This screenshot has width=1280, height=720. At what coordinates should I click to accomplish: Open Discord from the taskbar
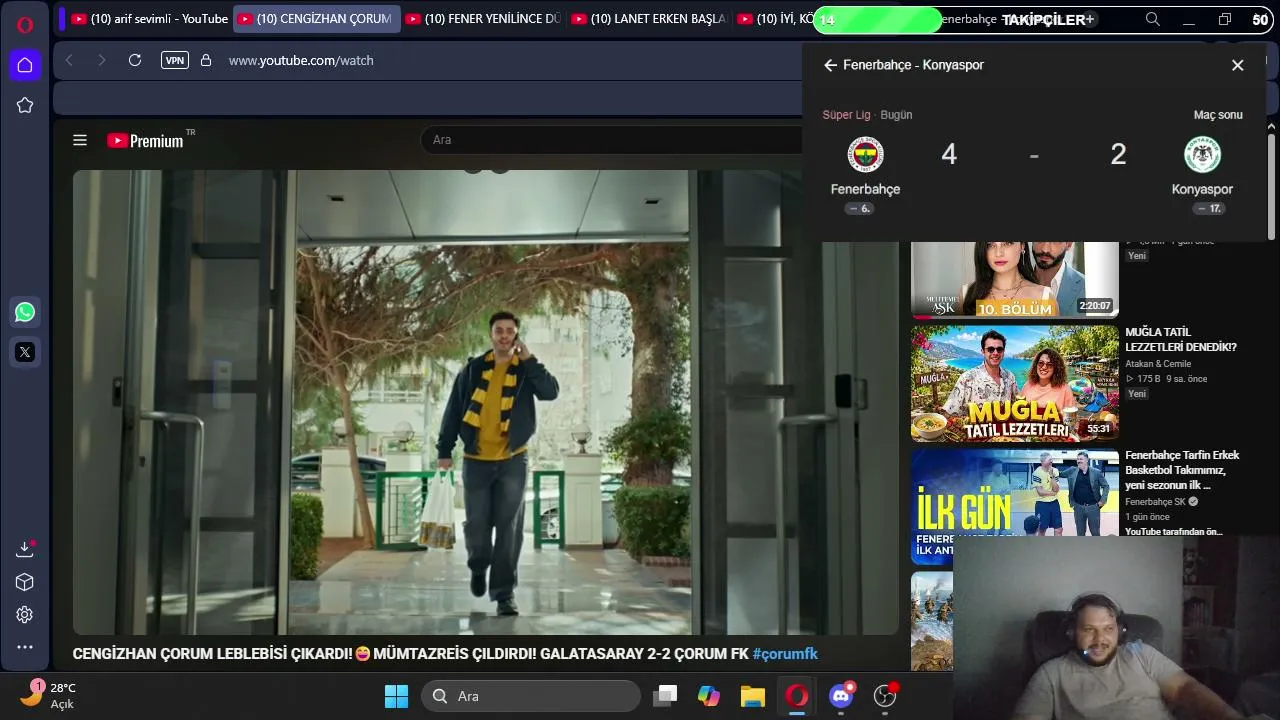[841, 696]
